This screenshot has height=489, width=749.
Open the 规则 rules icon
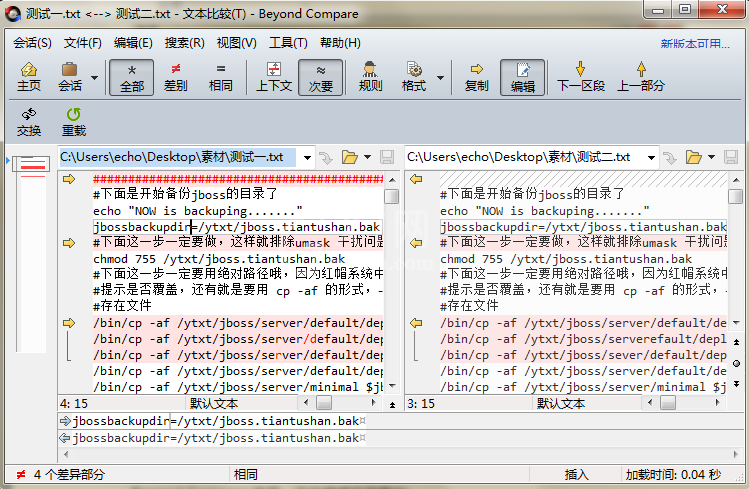(x=370, y=77)
